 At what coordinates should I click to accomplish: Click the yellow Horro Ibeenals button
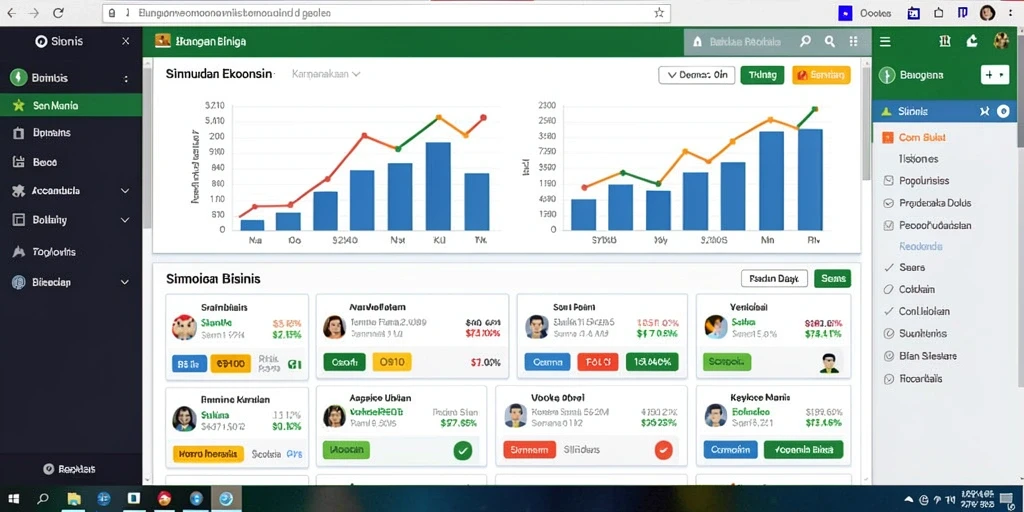(x=208, y=453)
